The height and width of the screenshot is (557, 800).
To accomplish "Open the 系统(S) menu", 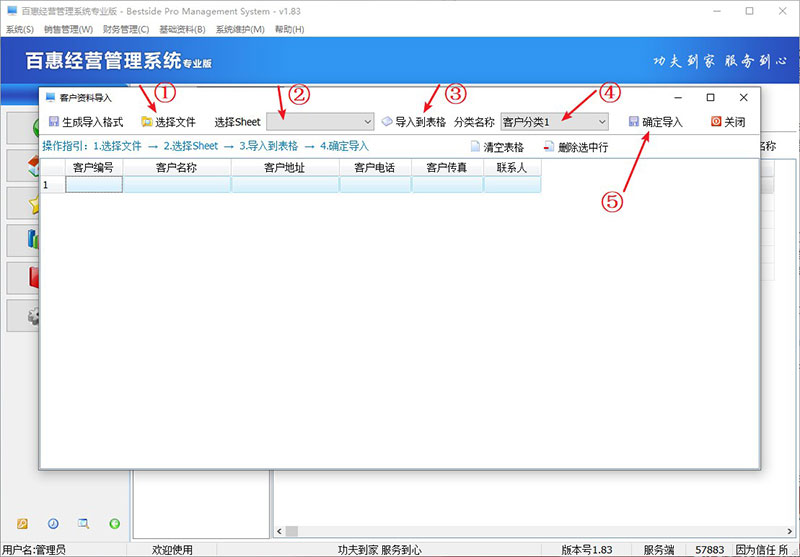I will (x=19, y=29).
